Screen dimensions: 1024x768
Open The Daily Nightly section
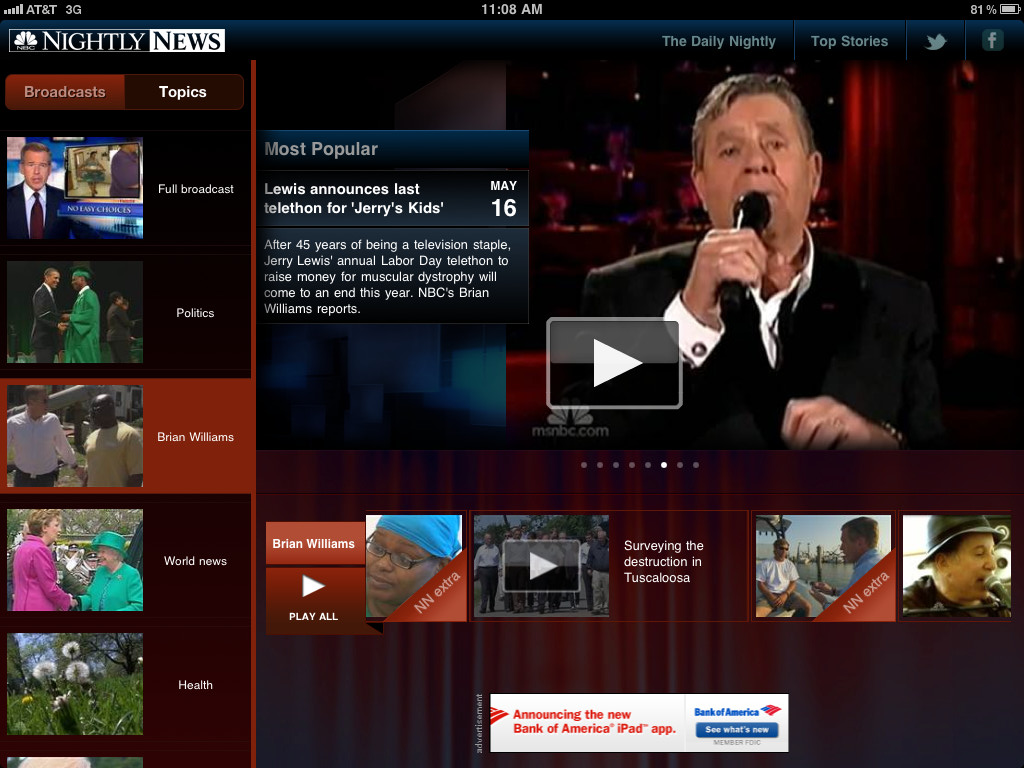coord(719,41)
